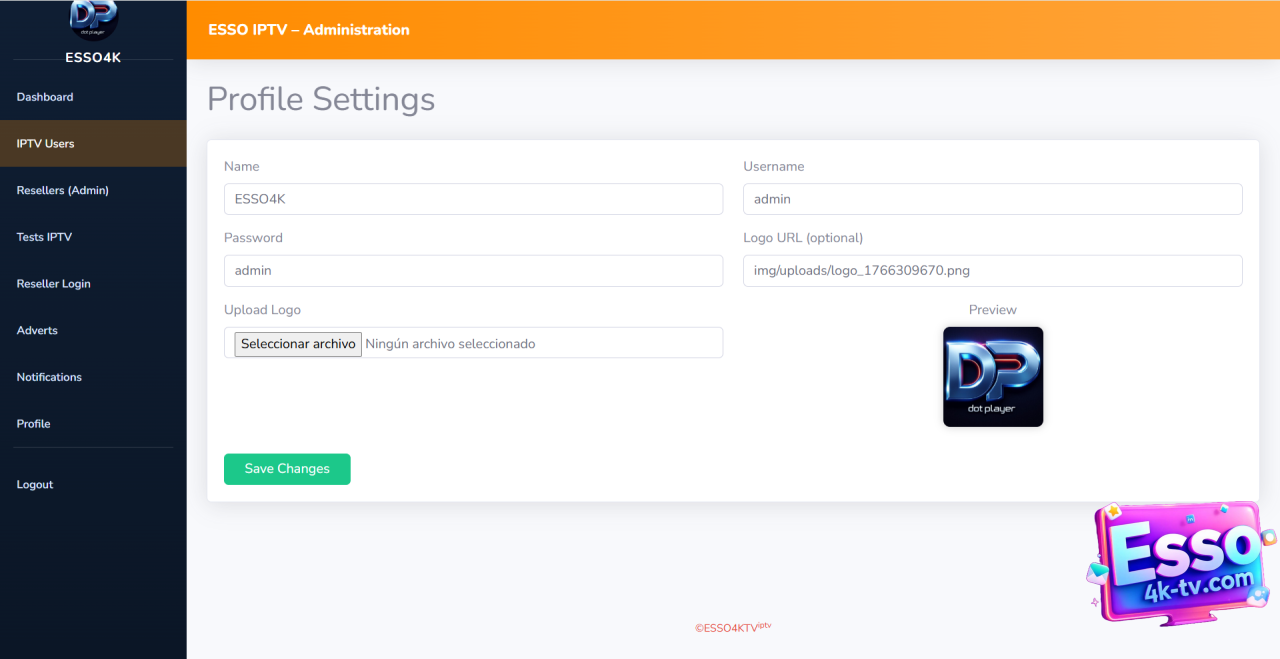Image resolution: width=1280 pixels, height=659 pixels.
Task: Open the Dashboard page
Action: [x=45, y=97]
